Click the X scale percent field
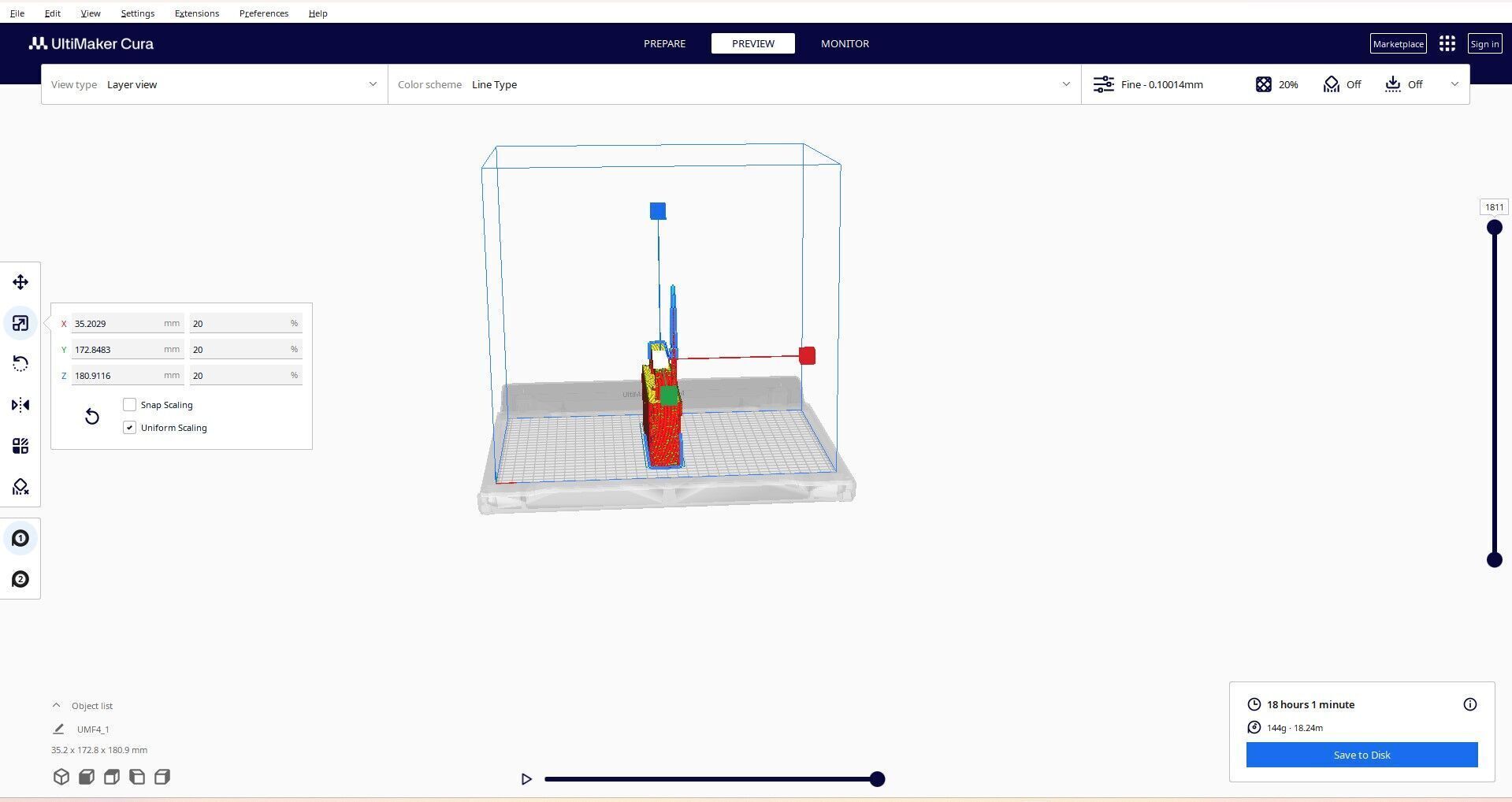The image size is (1512, 802). pos(246,323)
